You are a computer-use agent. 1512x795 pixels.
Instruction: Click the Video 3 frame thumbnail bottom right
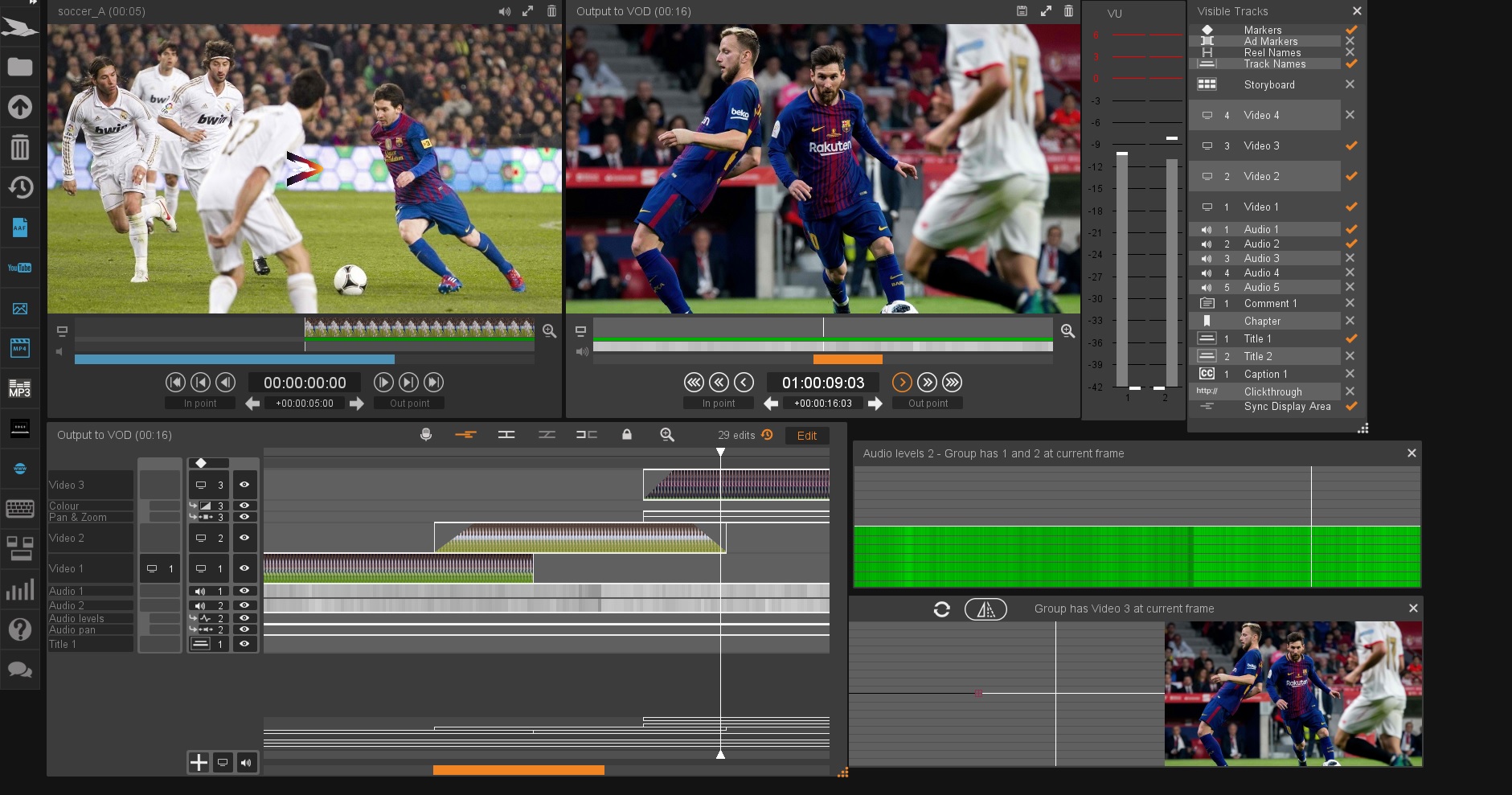pos(1294,693)
